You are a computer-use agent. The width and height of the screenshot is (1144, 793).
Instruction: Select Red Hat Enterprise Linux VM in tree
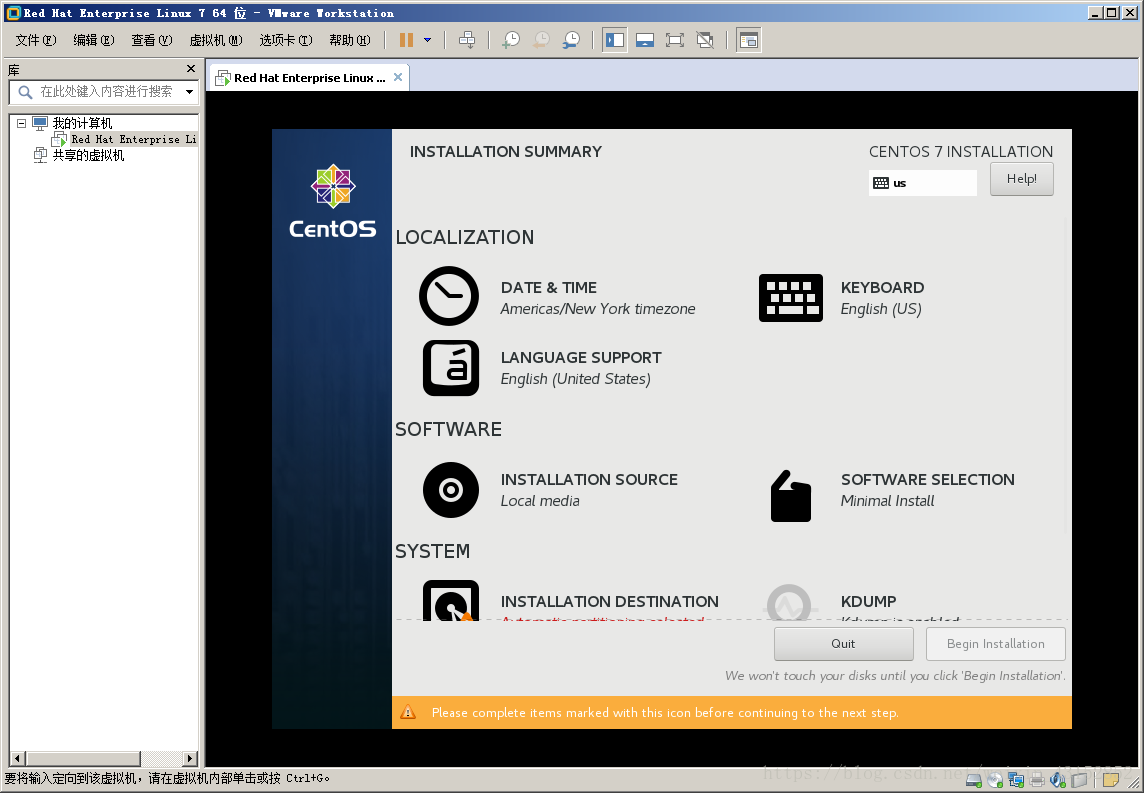click(x=134, y=139)
